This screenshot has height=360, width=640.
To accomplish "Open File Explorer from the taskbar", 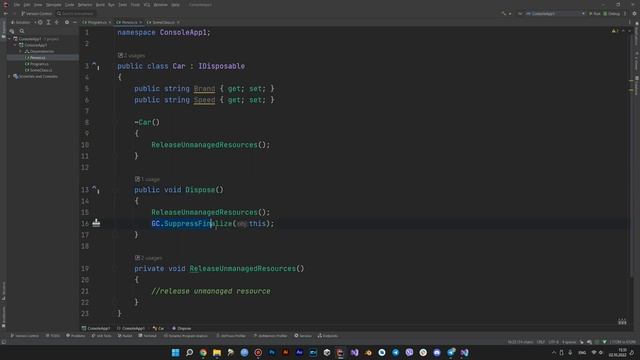I will pyautogui.click(x=217, y=353).
